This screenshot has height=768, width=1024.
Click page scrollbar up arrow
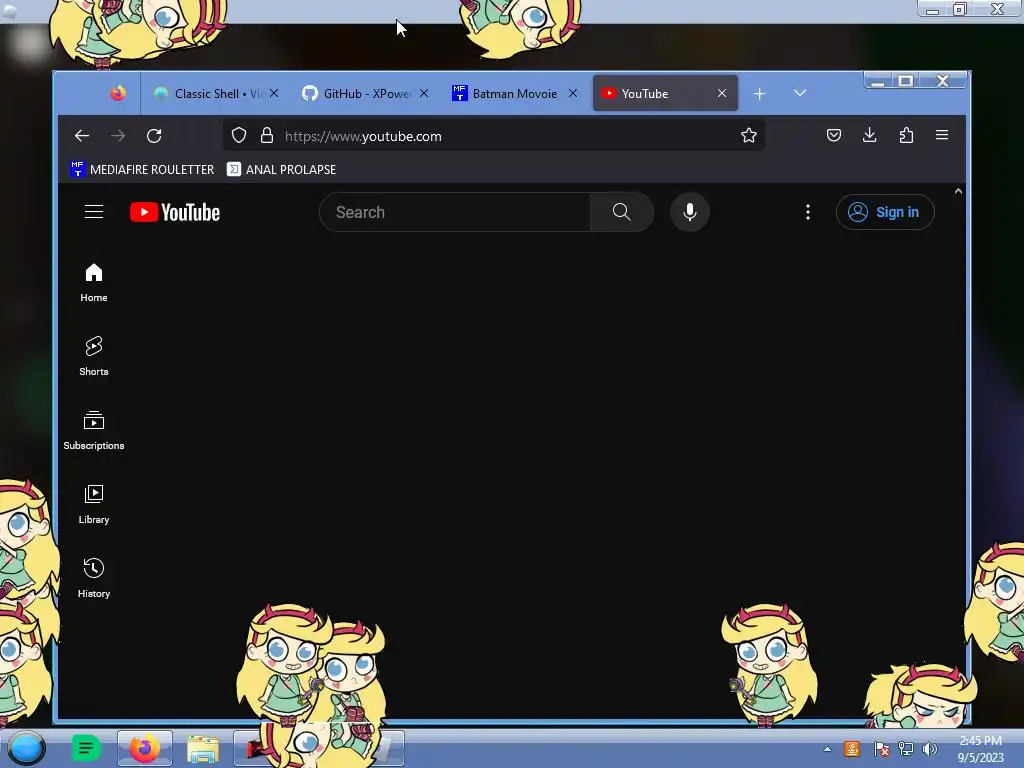tap(958, 191)
